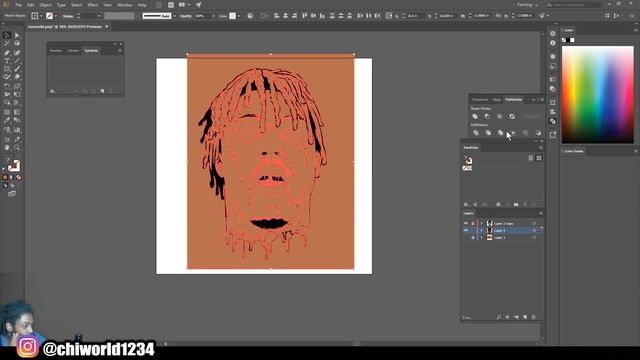This screenshot has width=640, height=360.
Task: Select the Layer 2 copy row
Action: click(502, 224)
